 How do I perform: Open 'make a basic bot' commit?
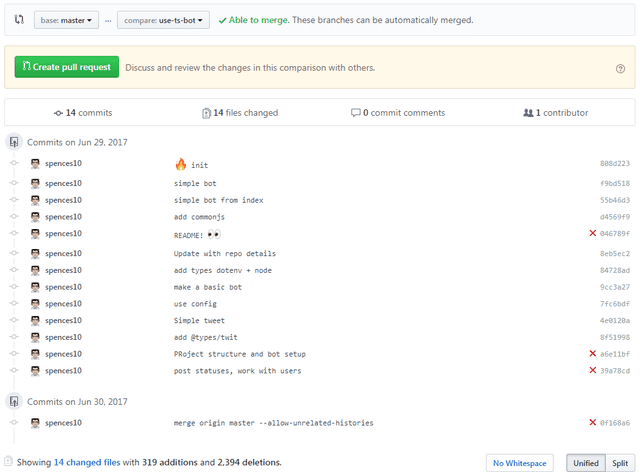208,287
